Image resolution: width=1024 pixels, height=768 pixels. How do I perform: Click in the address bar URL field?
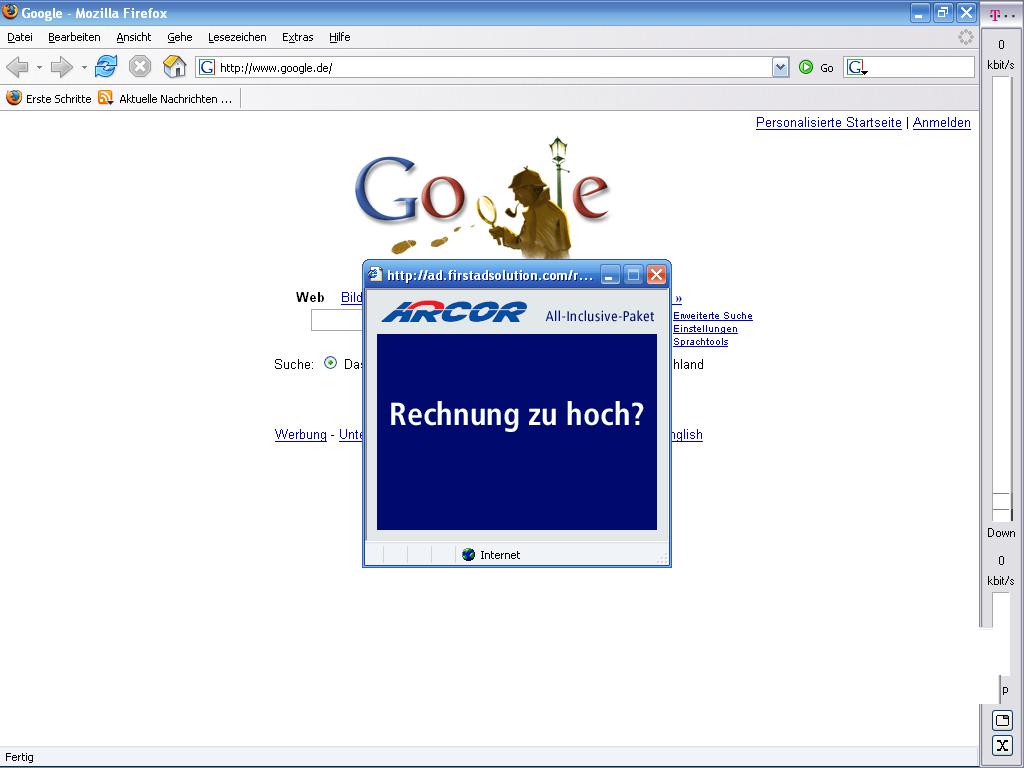tap(494, 67)
